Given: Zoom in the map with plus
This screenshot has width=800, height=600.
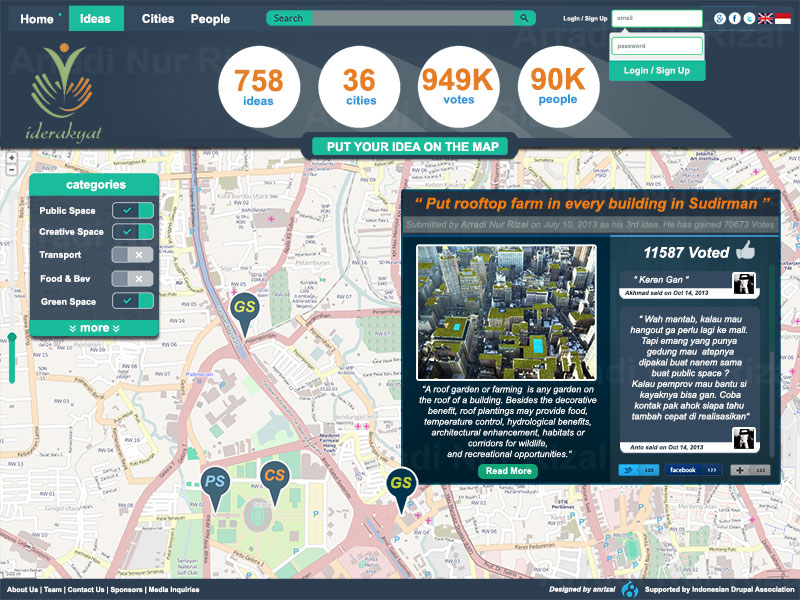Looking at the screenshot, I should tap(11, 158).
